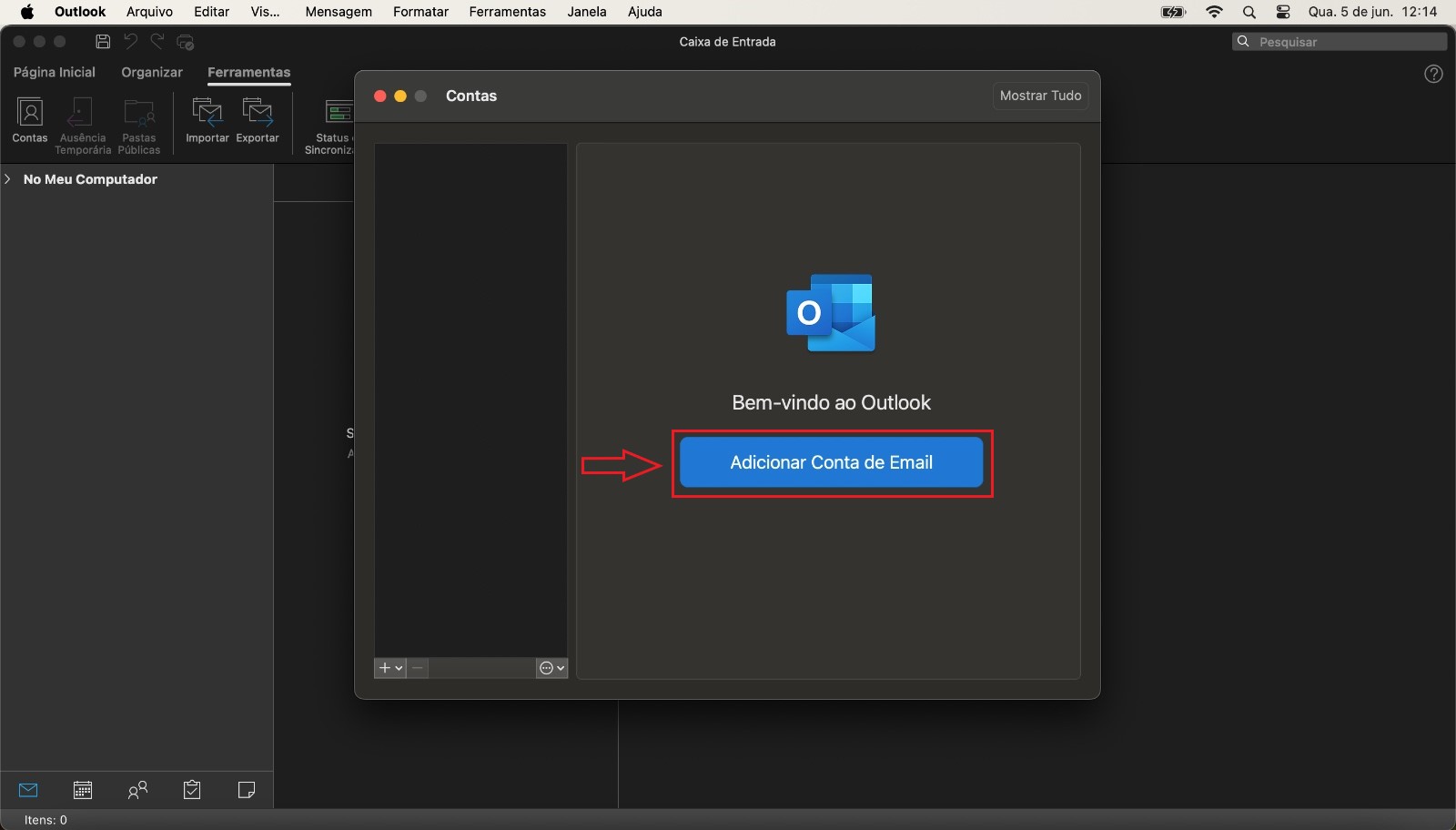Click inside the Pesquisar search field
This screenshot has width=1456, height=830.
tap(1338, 42)
